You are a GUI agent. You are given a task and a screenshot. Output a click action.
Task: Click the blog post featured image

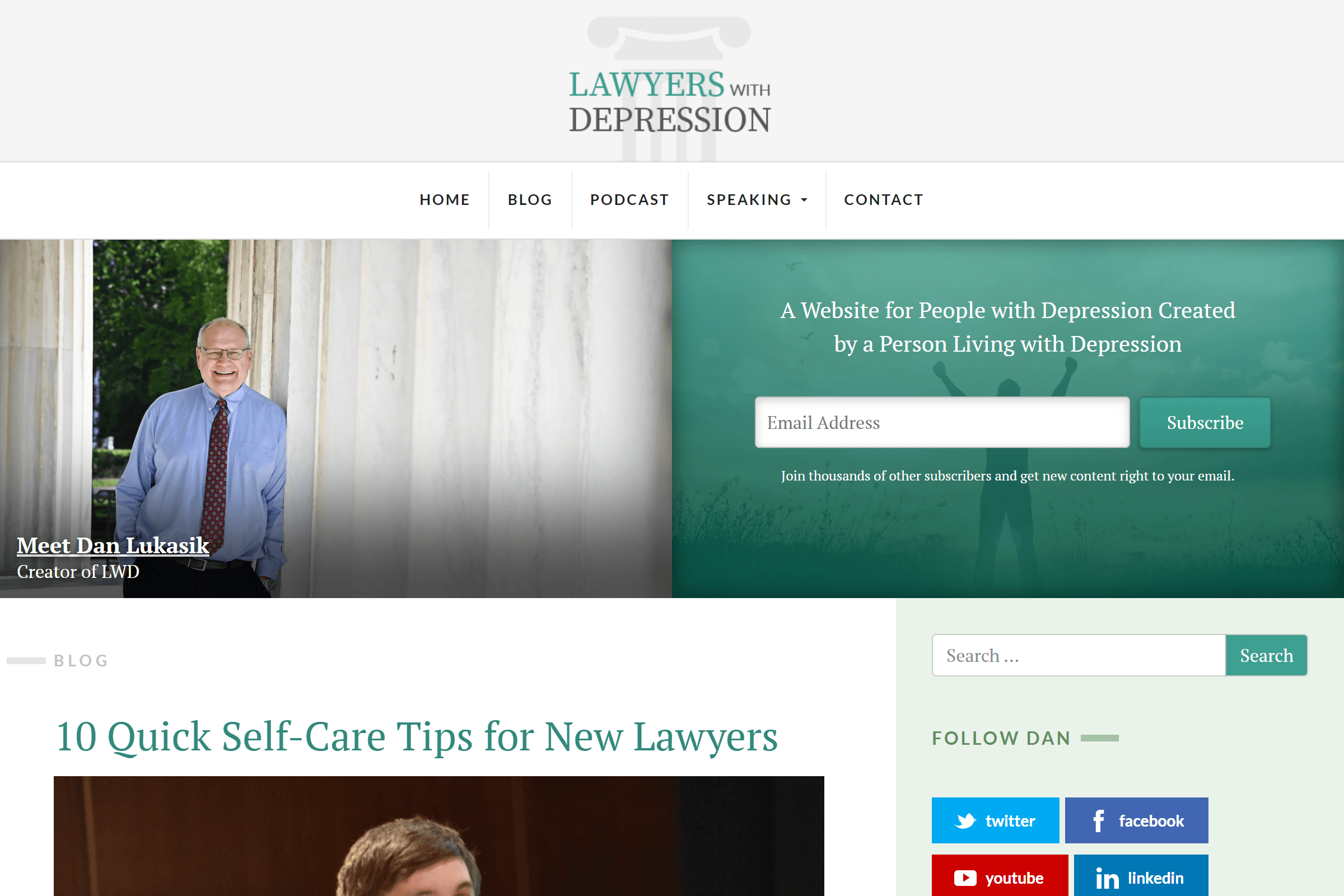pos(439,836)
